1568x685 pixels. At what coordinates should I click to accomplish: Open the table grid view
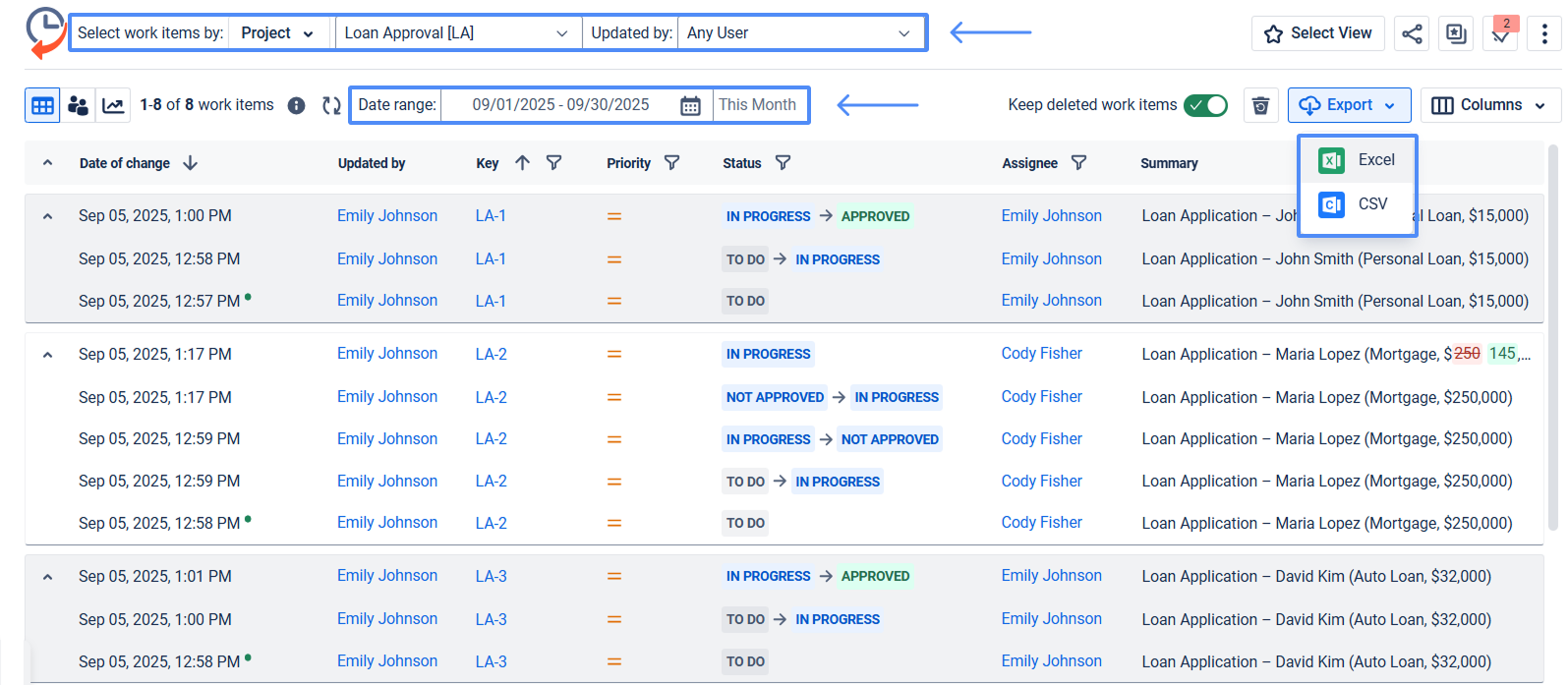coord(42,105)
